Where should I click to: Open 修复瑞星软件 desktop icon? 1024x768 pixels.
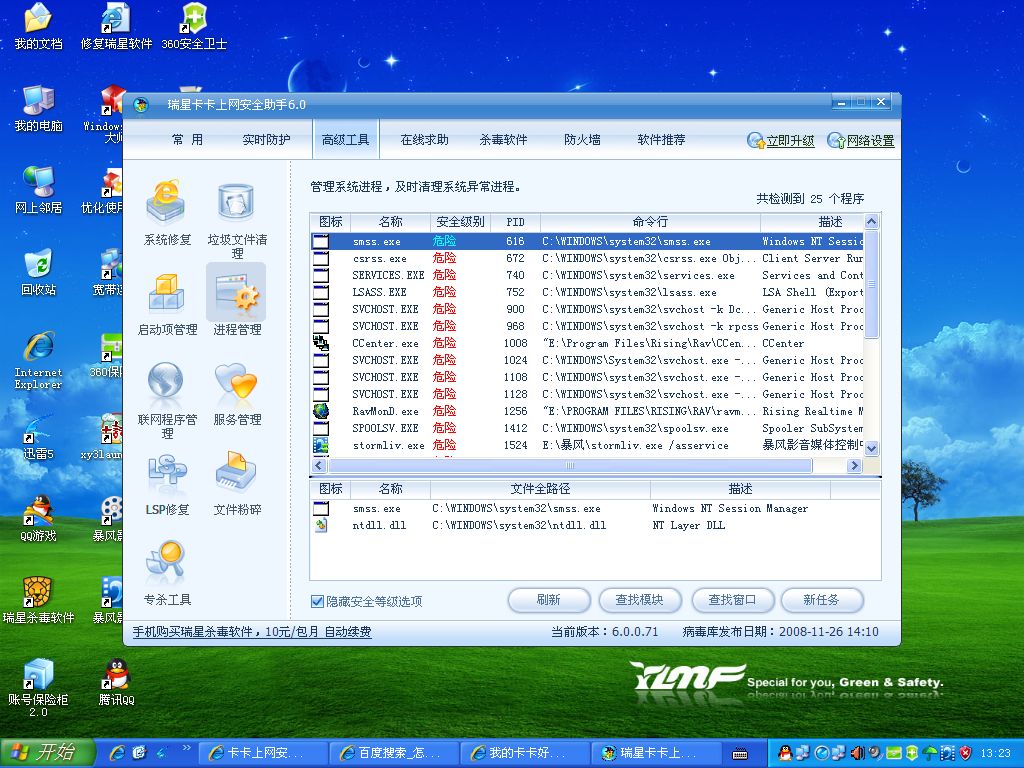tap(116, 26)
